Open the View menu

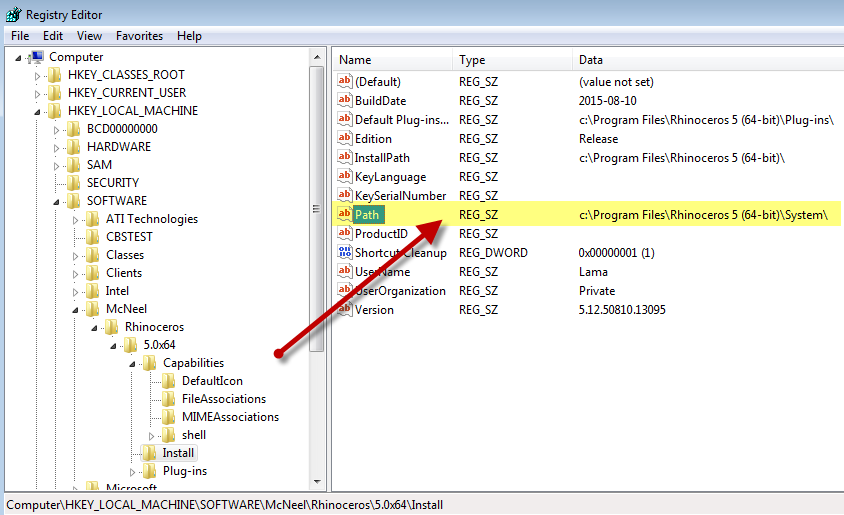pyautogui.click(x=89, y=36)
